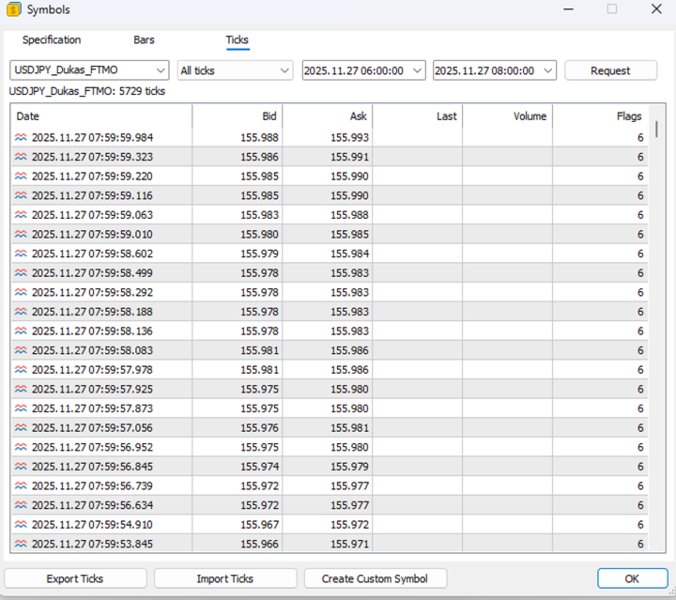Click tick icon for row 07:59:53.845
The width and height of the screenshot is (676, 600).
click(x=21, y=544)
